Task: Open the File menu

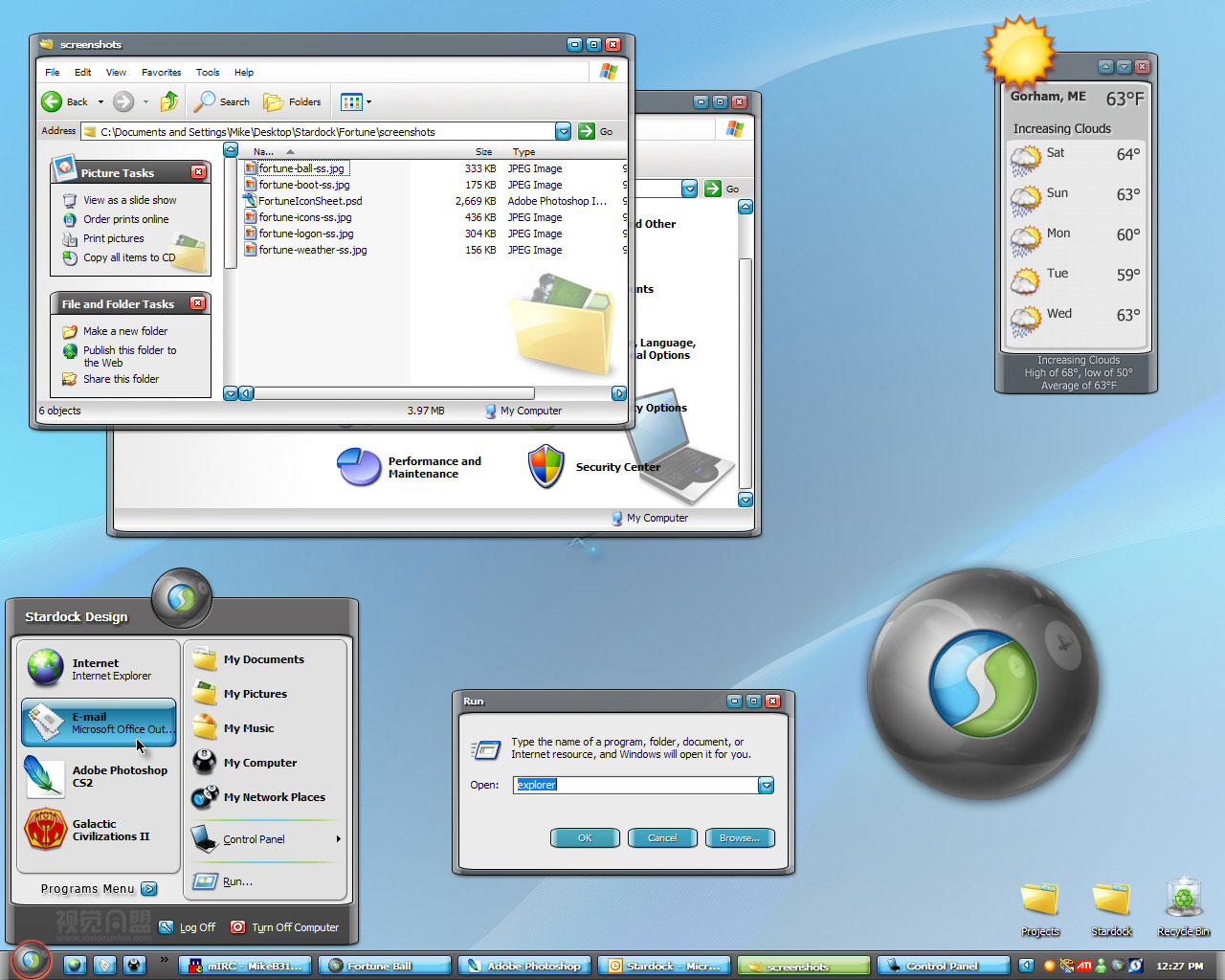Action: coord(53,72)
